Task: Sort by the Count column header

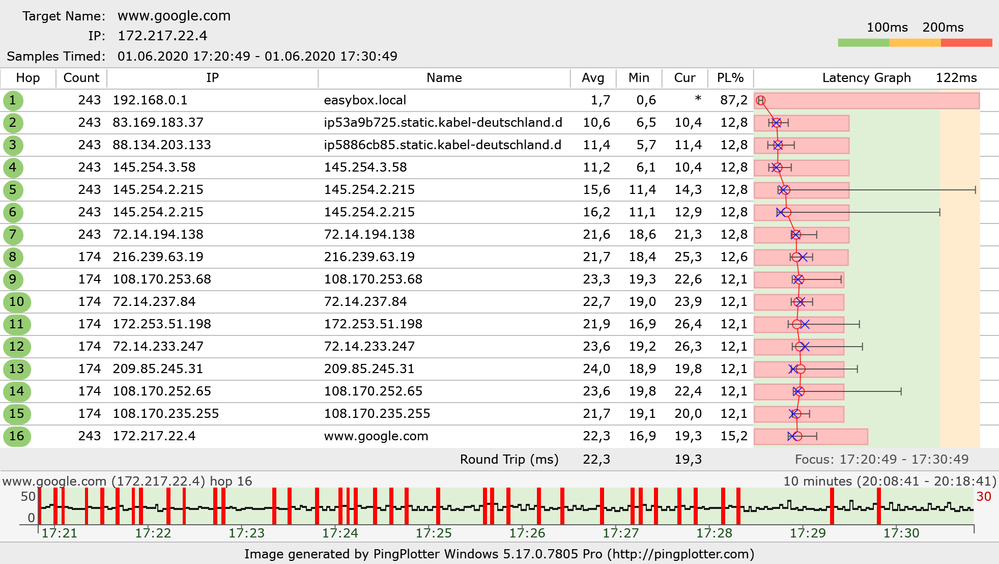Action: 82,78
